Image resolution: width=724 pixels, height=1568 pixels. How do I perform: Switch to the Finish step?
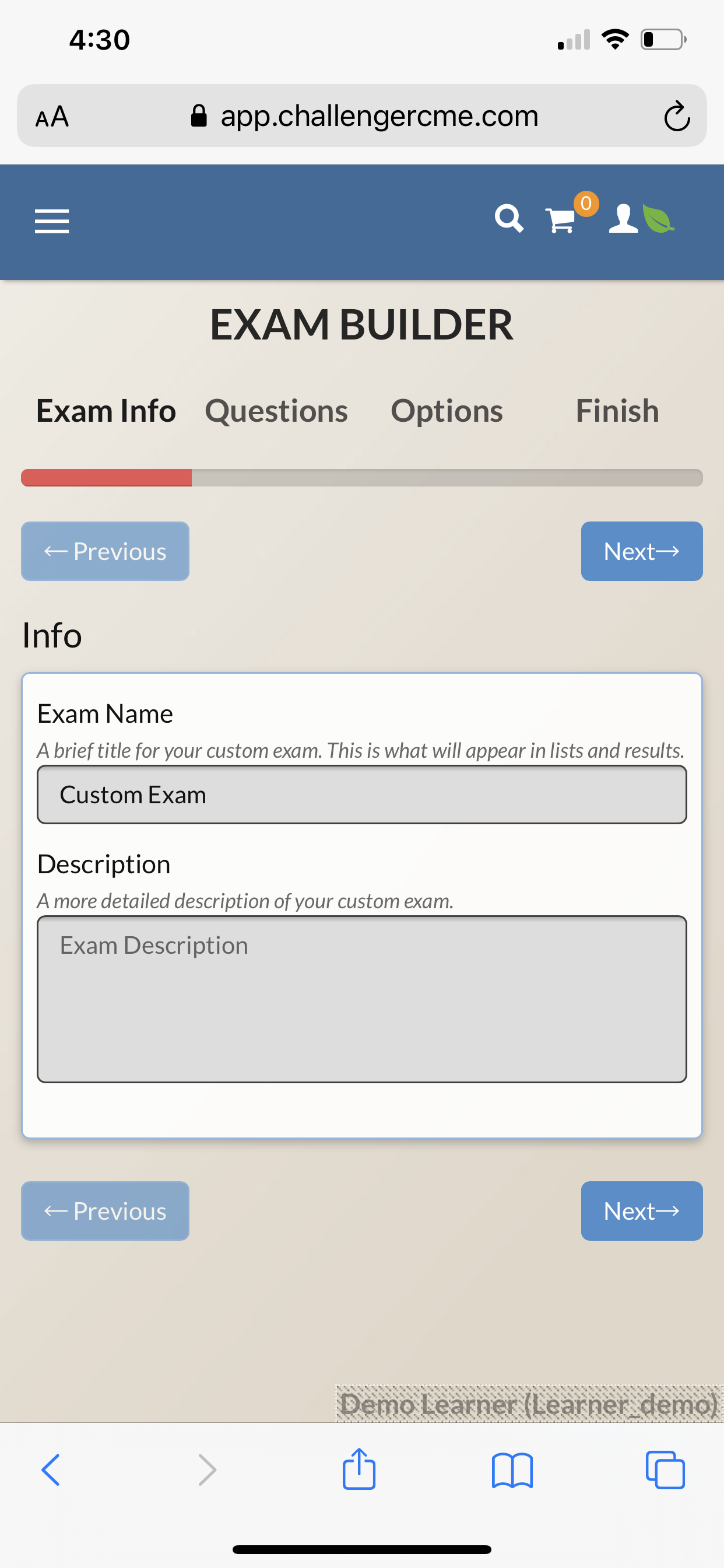(x=617, y=411)
